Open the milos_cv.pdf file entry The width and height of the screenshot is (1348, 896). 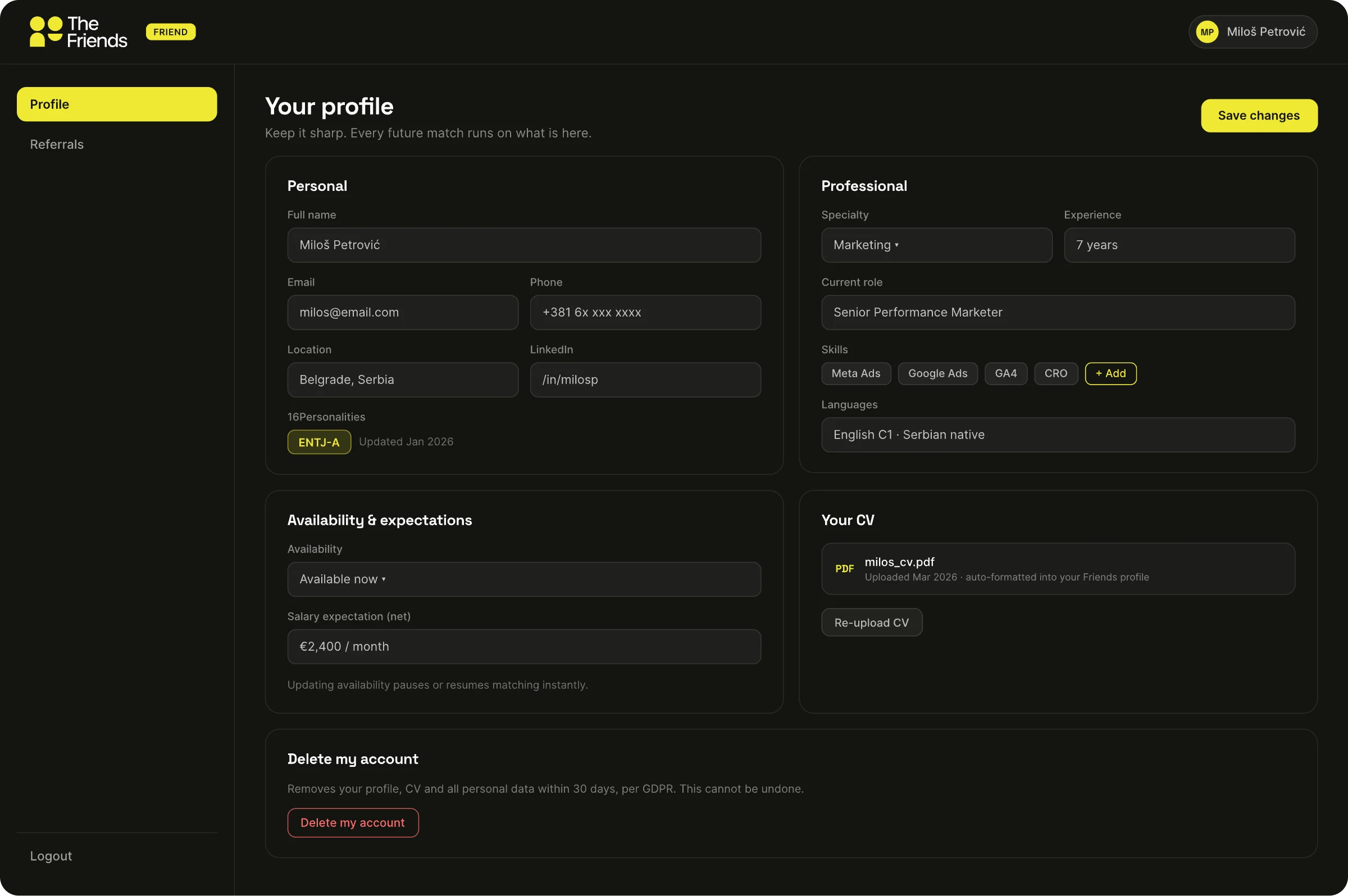pos(1058,569)
